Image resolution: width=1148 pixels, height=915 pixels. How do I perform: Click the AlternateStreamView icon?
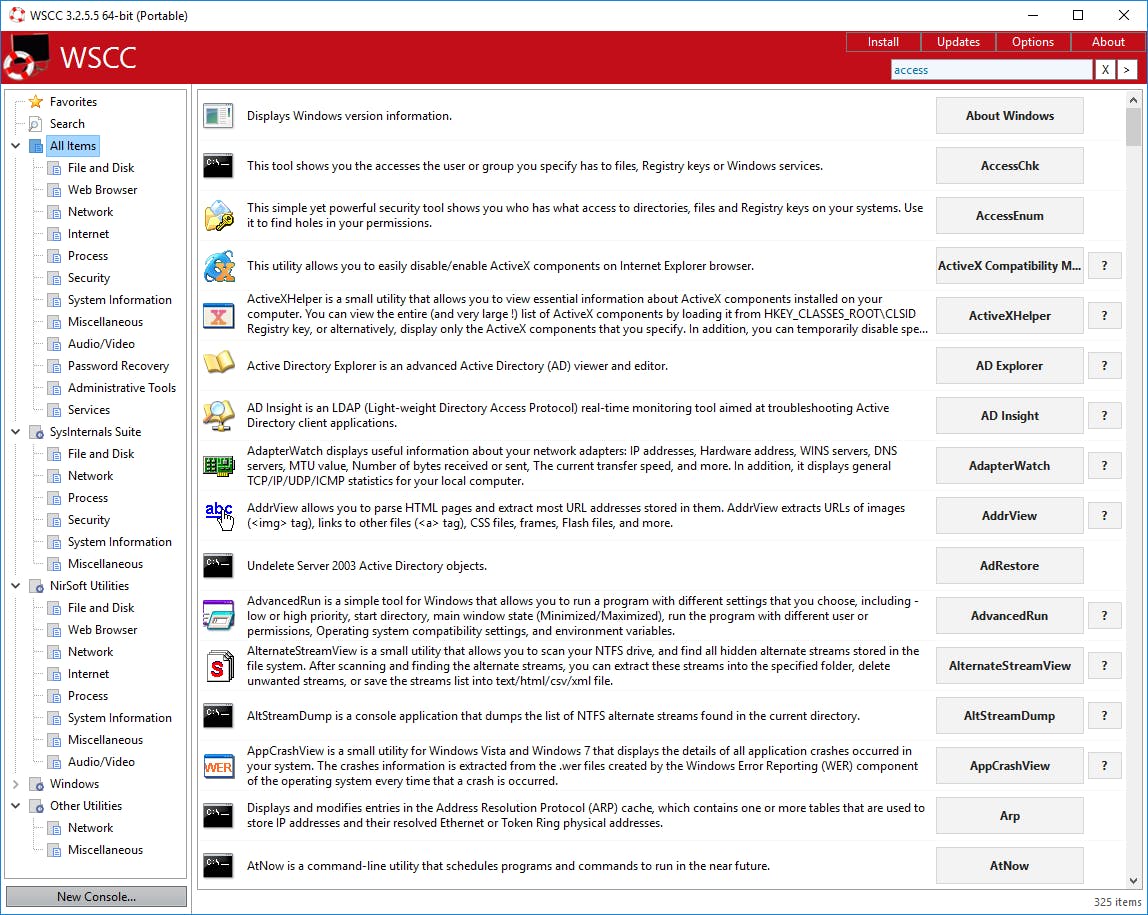point(218,666)
